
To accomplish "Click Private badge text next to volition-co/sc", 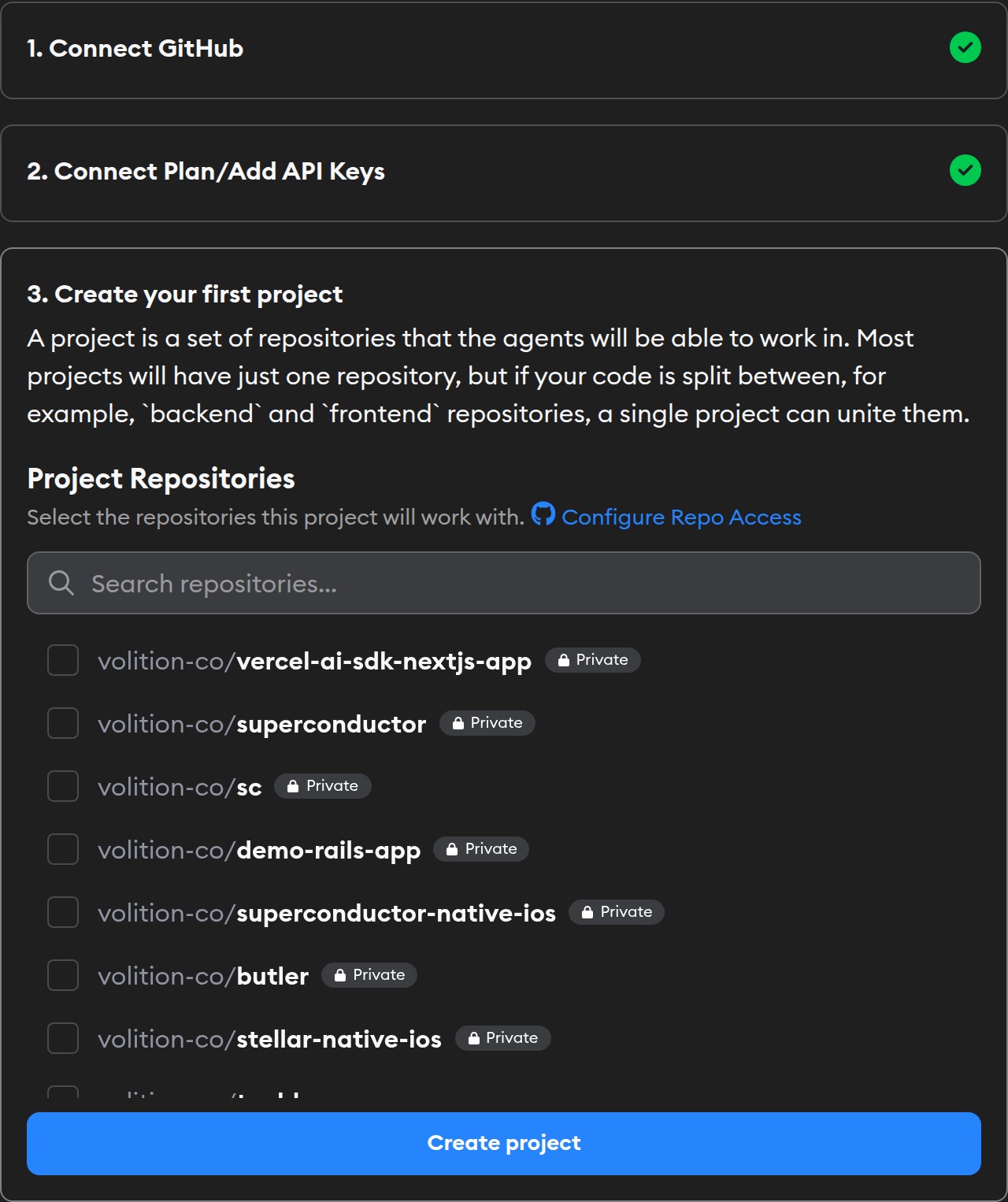I will (x=332, y=786).
